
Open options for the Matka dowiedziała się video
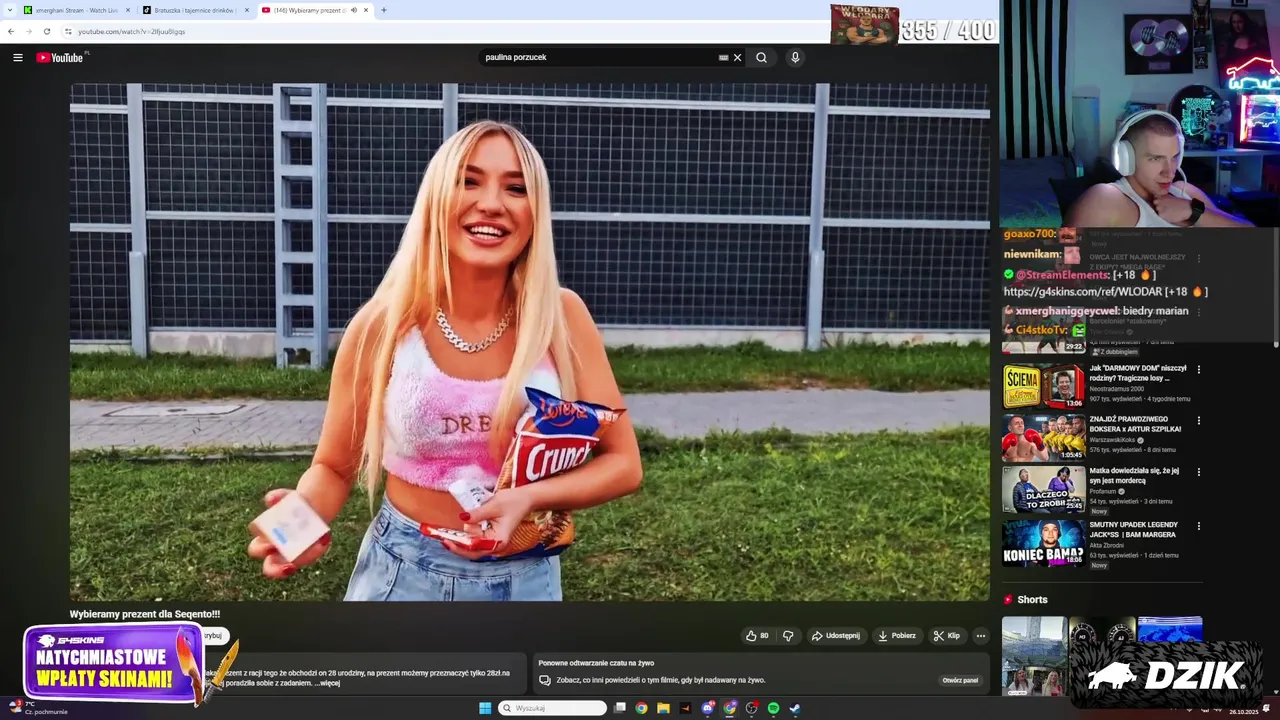click(1199, 472)
